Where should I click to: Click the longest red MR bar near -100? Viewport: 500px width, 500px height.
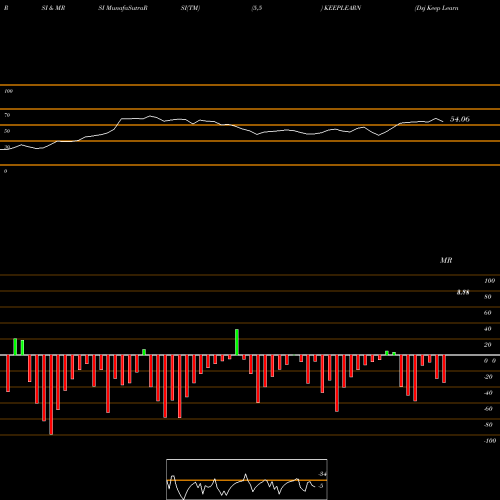pos(51,395)
